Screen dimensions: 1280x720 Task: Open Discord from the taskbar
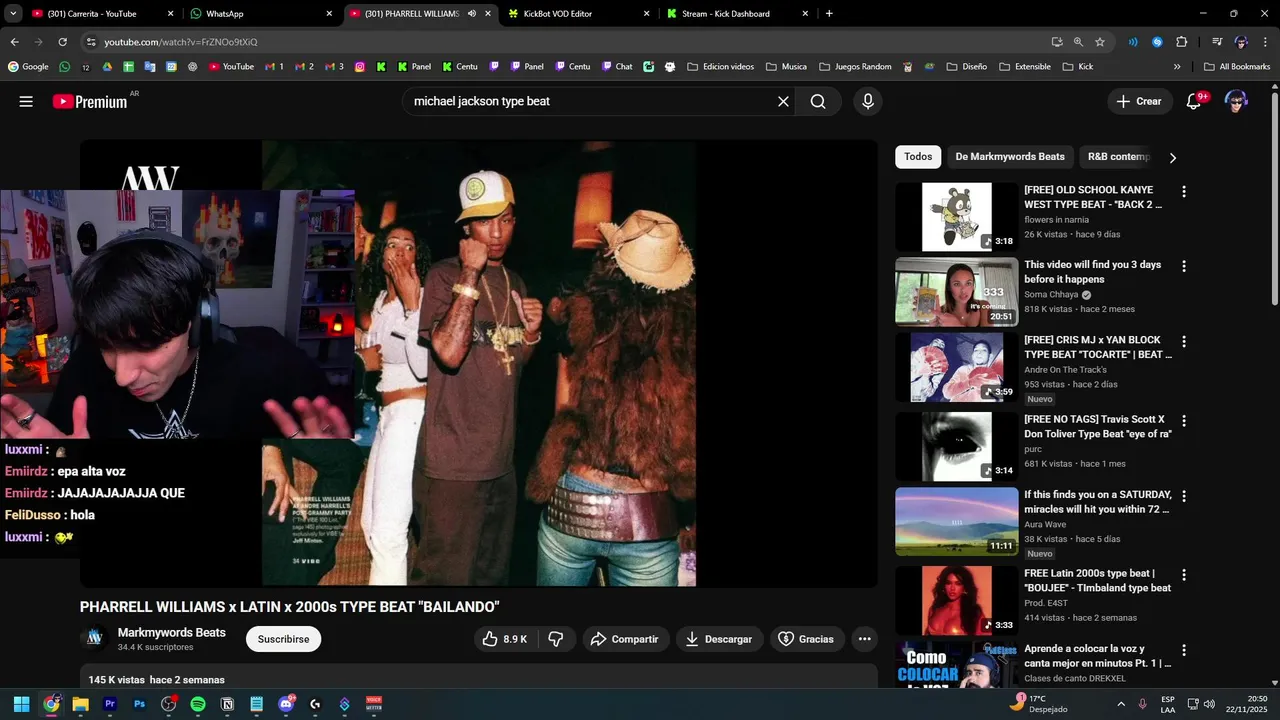286,704
